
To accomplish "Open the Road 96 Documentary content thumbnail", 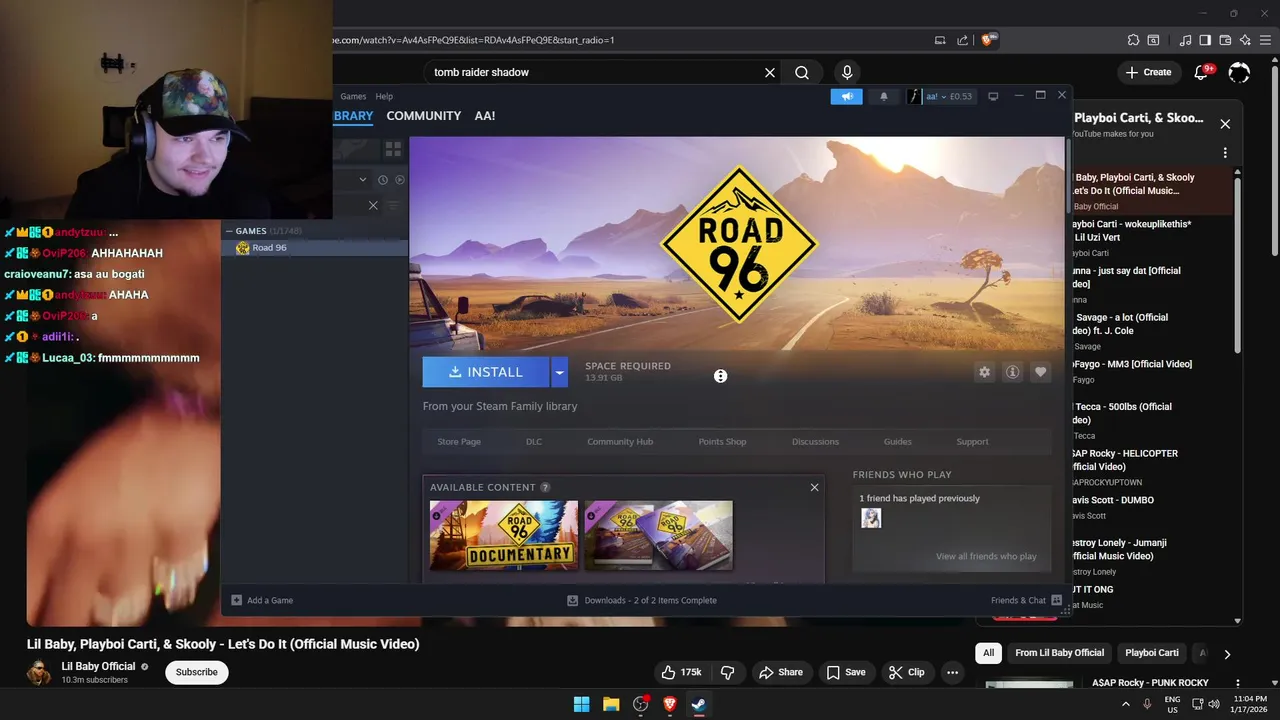I will 504,535.
